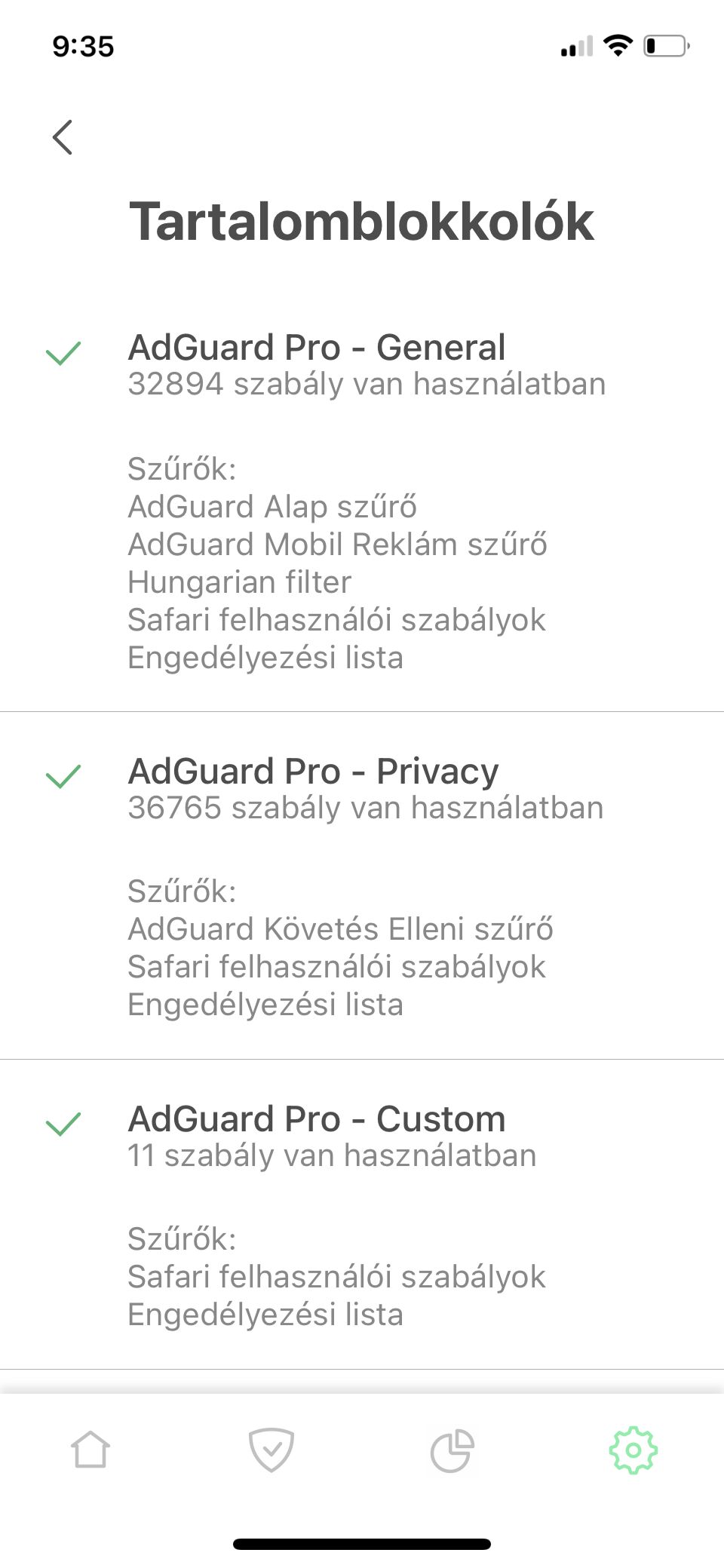Viewport: 724px width, 1568px height.
Task: Open the Statistics pie chart tab
Action: 452,1450
